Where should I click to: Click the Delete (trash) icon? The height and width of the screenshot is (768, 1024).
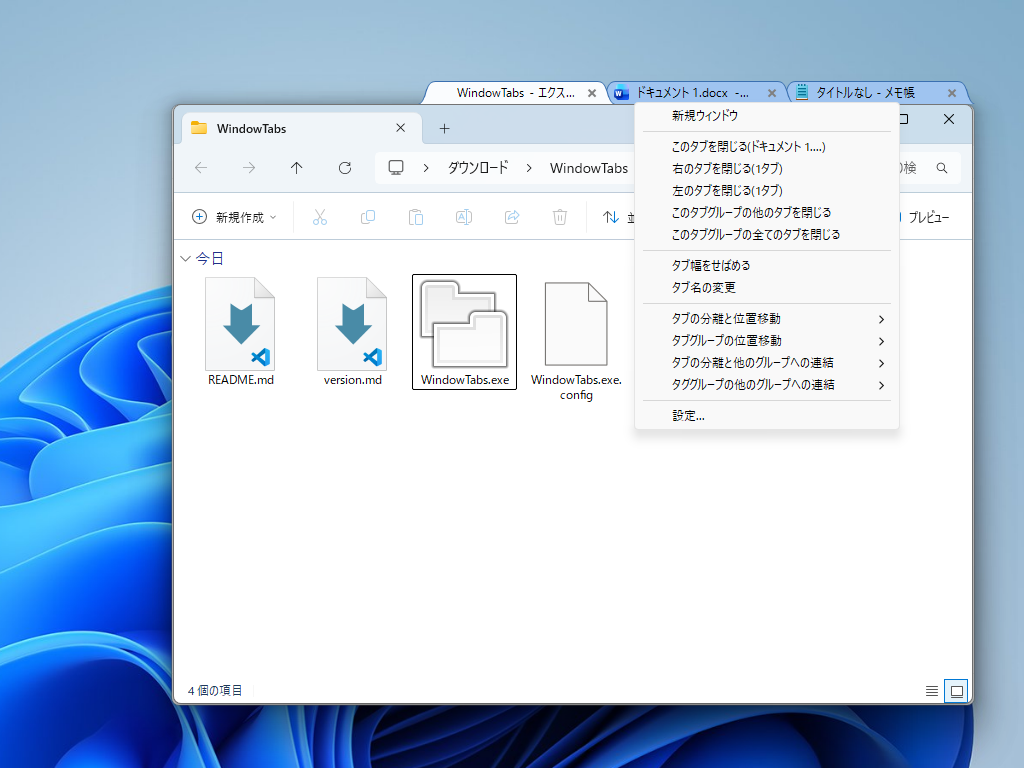click(559, 216)
